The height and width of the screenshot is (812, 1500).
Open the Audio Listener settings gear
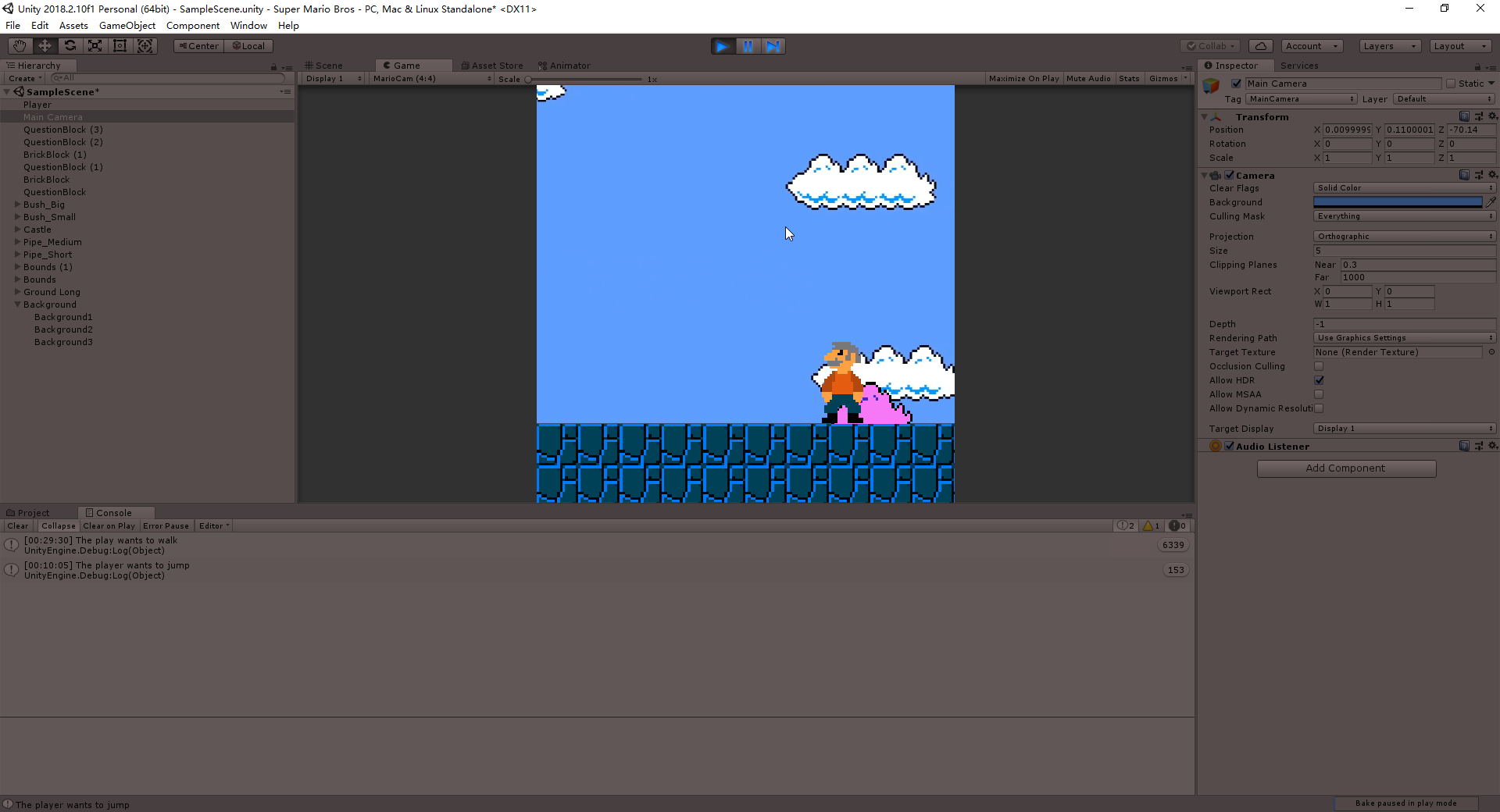tap(1492, 446)
